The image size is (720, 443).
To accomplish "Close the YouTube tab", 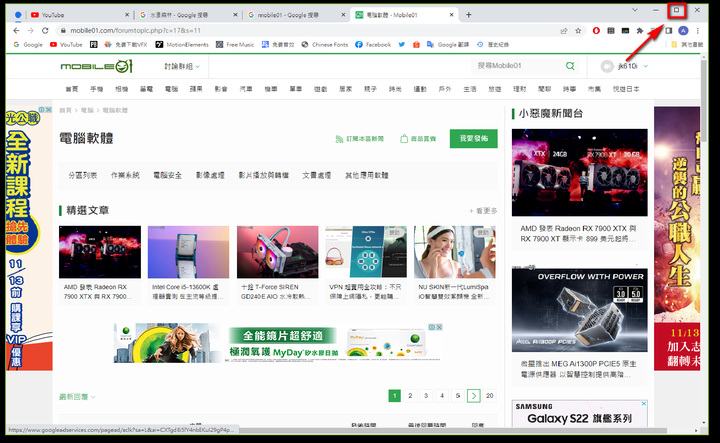I will (x=127, y=15).
